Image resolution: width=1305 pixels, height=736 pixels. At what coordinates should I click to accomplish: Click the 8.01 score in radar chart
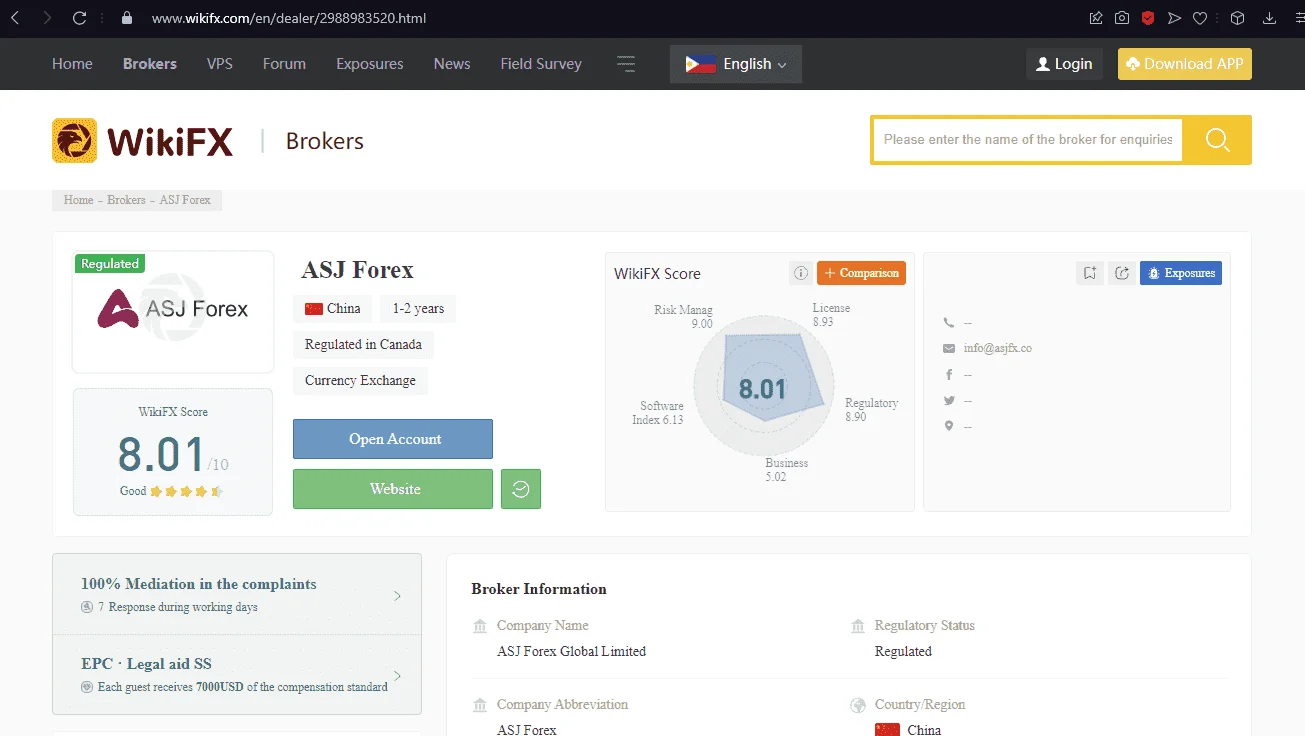(x=763, y=389)
